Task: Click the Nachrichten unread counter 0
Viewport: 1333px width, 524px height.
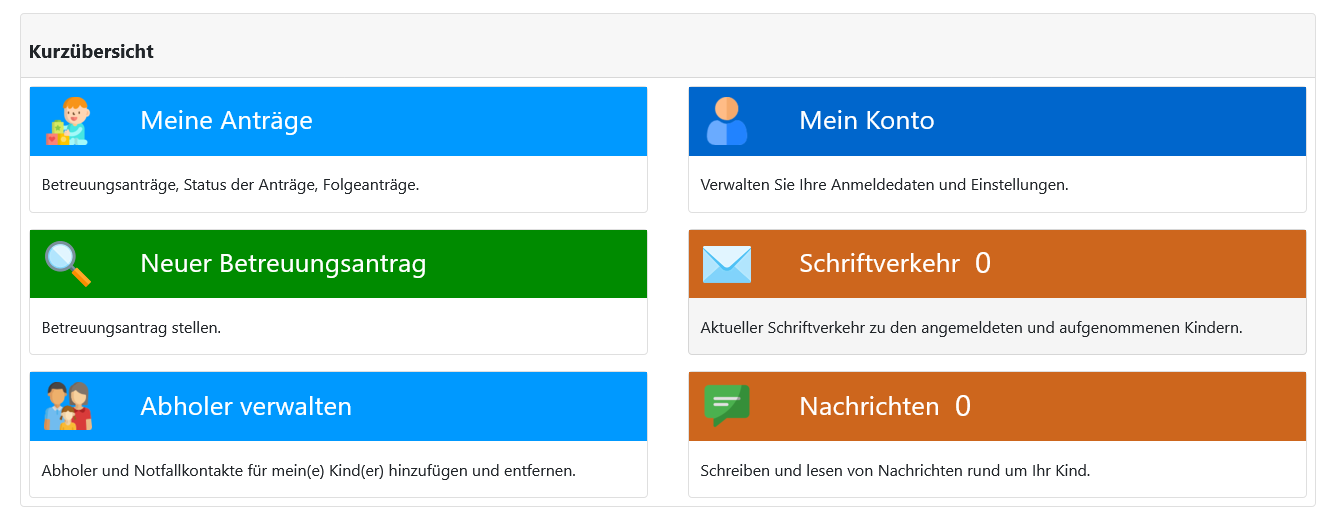Action: coord(963,407)
